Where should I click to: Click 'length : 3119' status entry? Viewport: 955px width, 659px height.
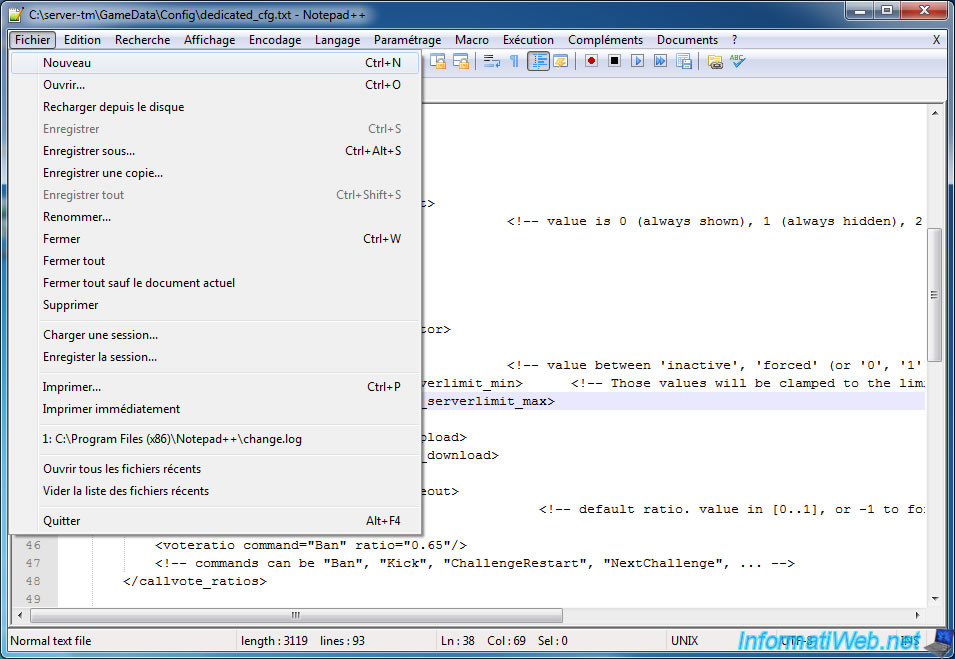coord(274,641)
